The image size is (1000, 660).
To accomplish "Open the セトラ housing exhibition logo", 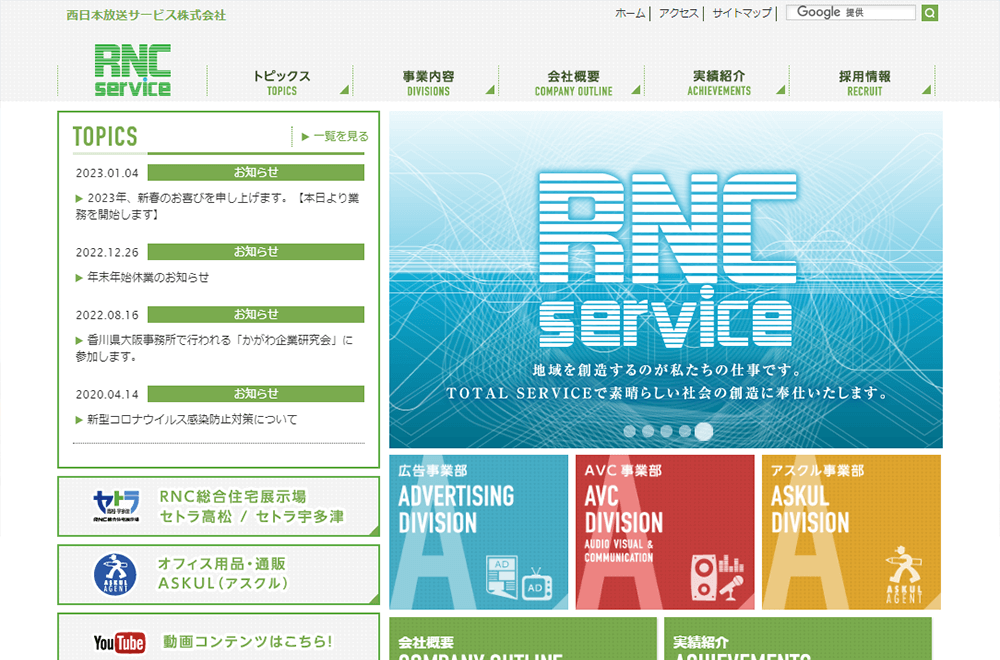I will pyautogui.click(x=116, y=506).
